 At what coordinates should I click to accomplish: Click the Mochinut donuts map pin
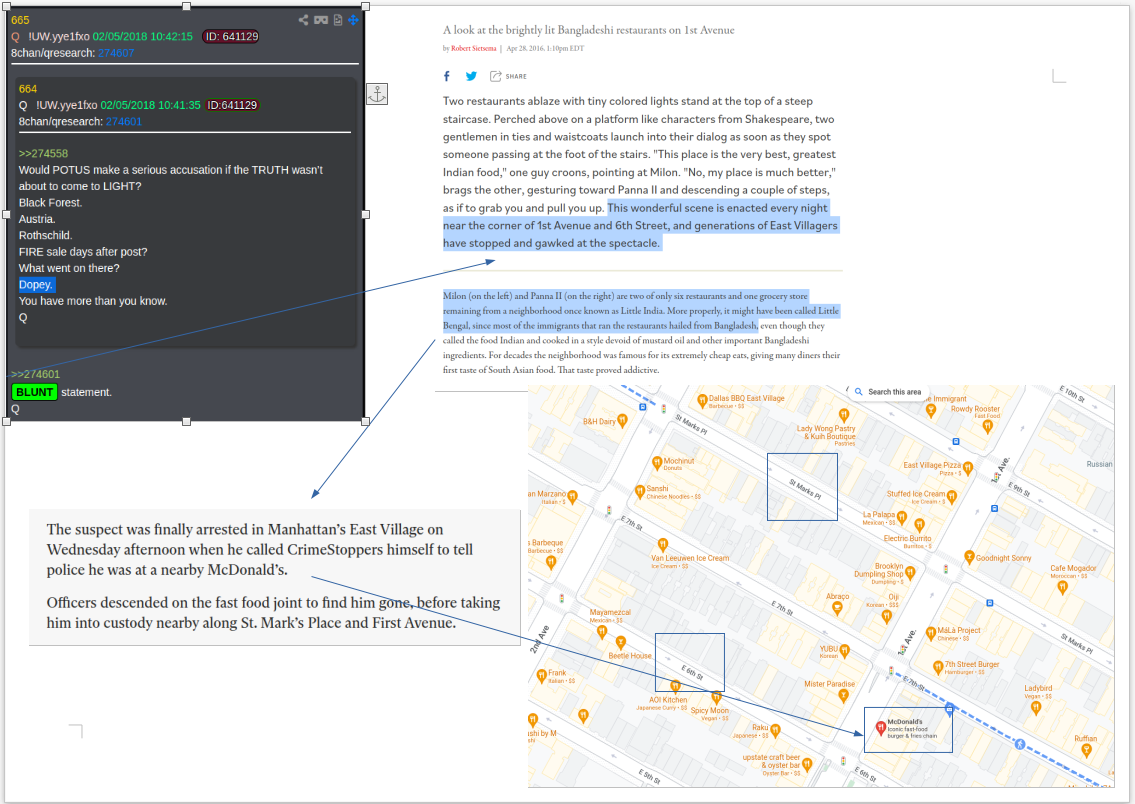pyautogui.click(x=657, y=462)
